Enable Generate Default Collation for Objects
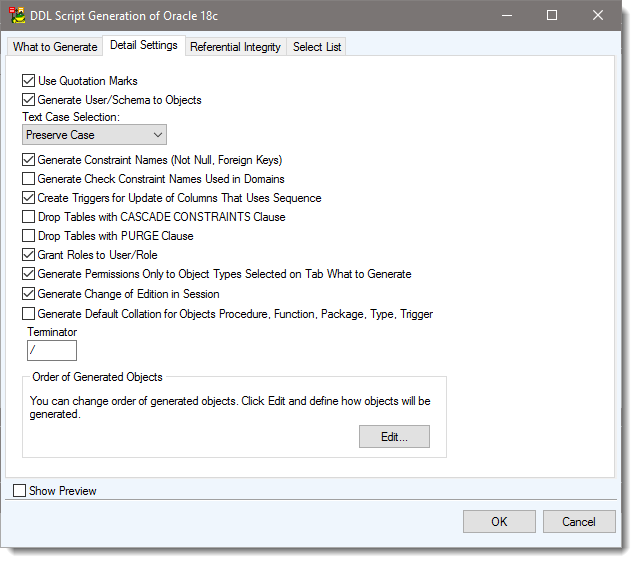Image resolution: width=637 pixels, height=563 pixels. [x=28, y=314]
